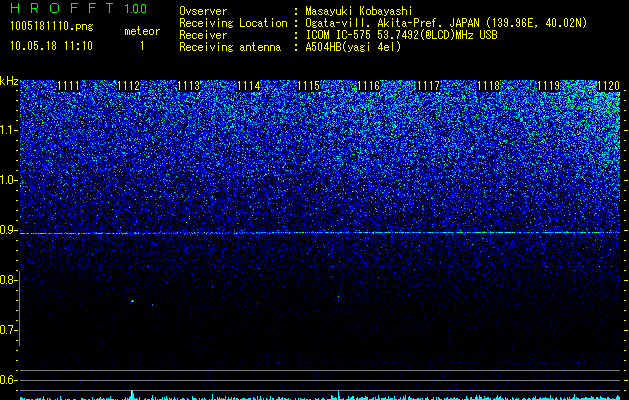The width and height of the screenshot is (629, 400).
Task: Click the 1111 time marker
Action: (x=68, y=86)
